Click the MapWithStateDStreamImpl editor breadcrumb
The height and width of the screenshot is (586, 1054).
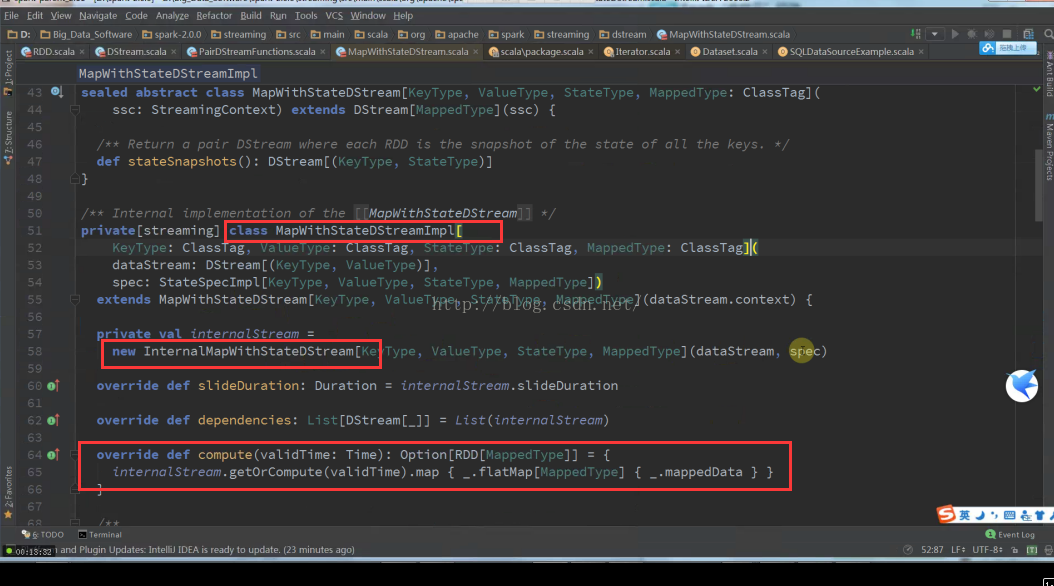pyautogui.click(x=167, y=73)
